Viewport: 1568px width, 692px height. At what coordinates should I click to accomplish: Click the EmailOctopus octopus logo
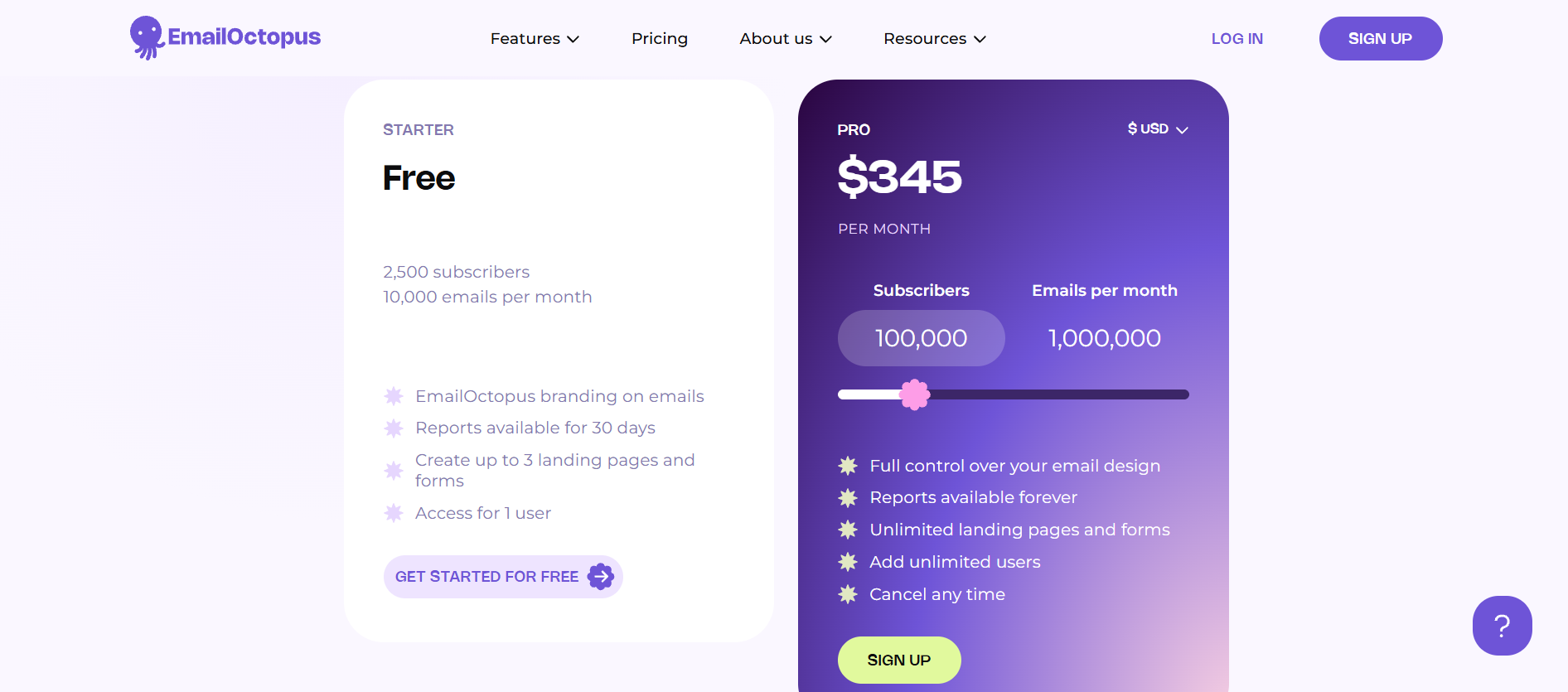[146, 36]
